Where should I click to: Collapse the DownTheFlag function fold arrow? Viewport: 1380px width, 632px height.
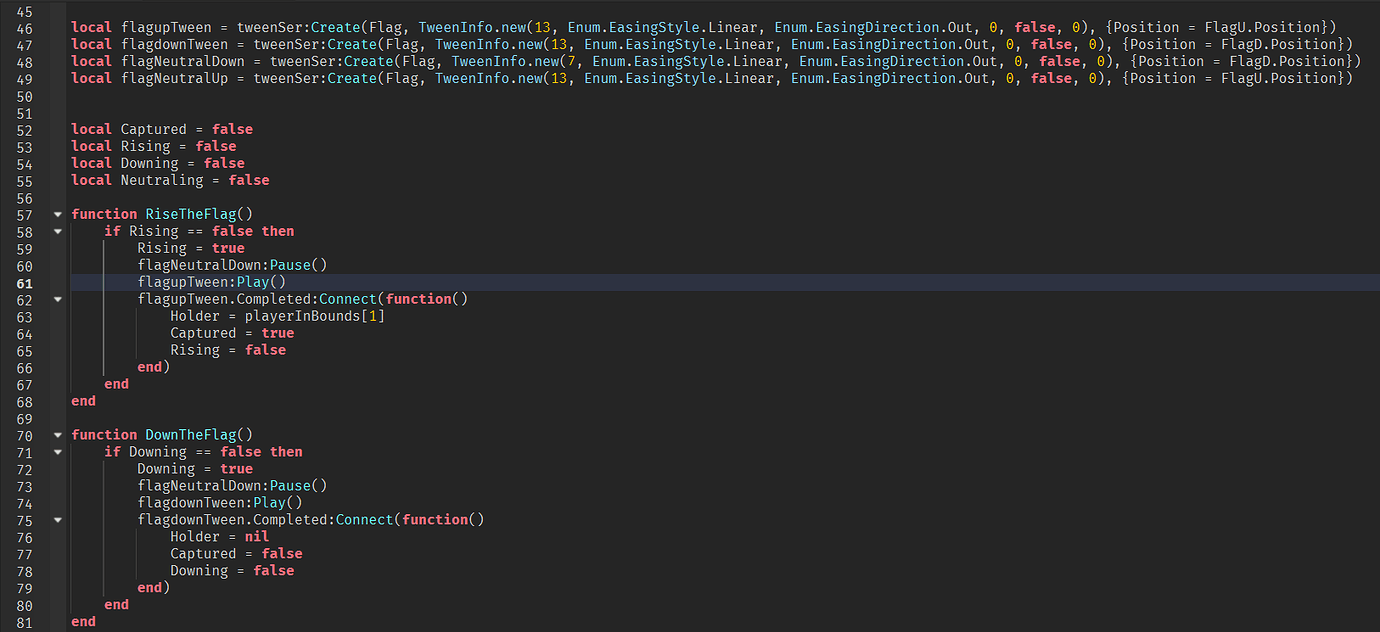57,435
